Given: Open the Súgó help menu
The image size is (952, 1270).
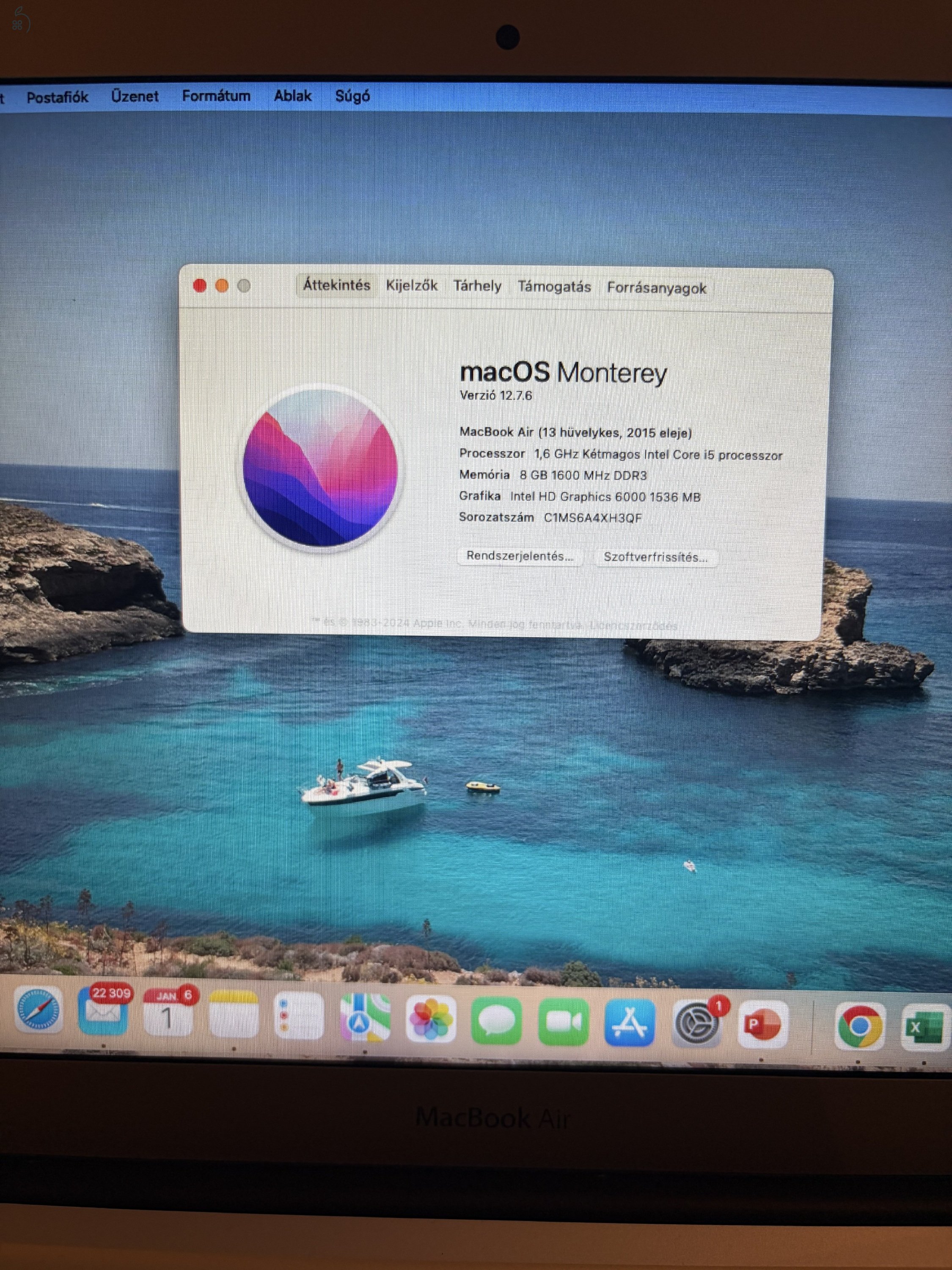Looking at the screenshot, I should pyautogui.click(x=352, y=96).
